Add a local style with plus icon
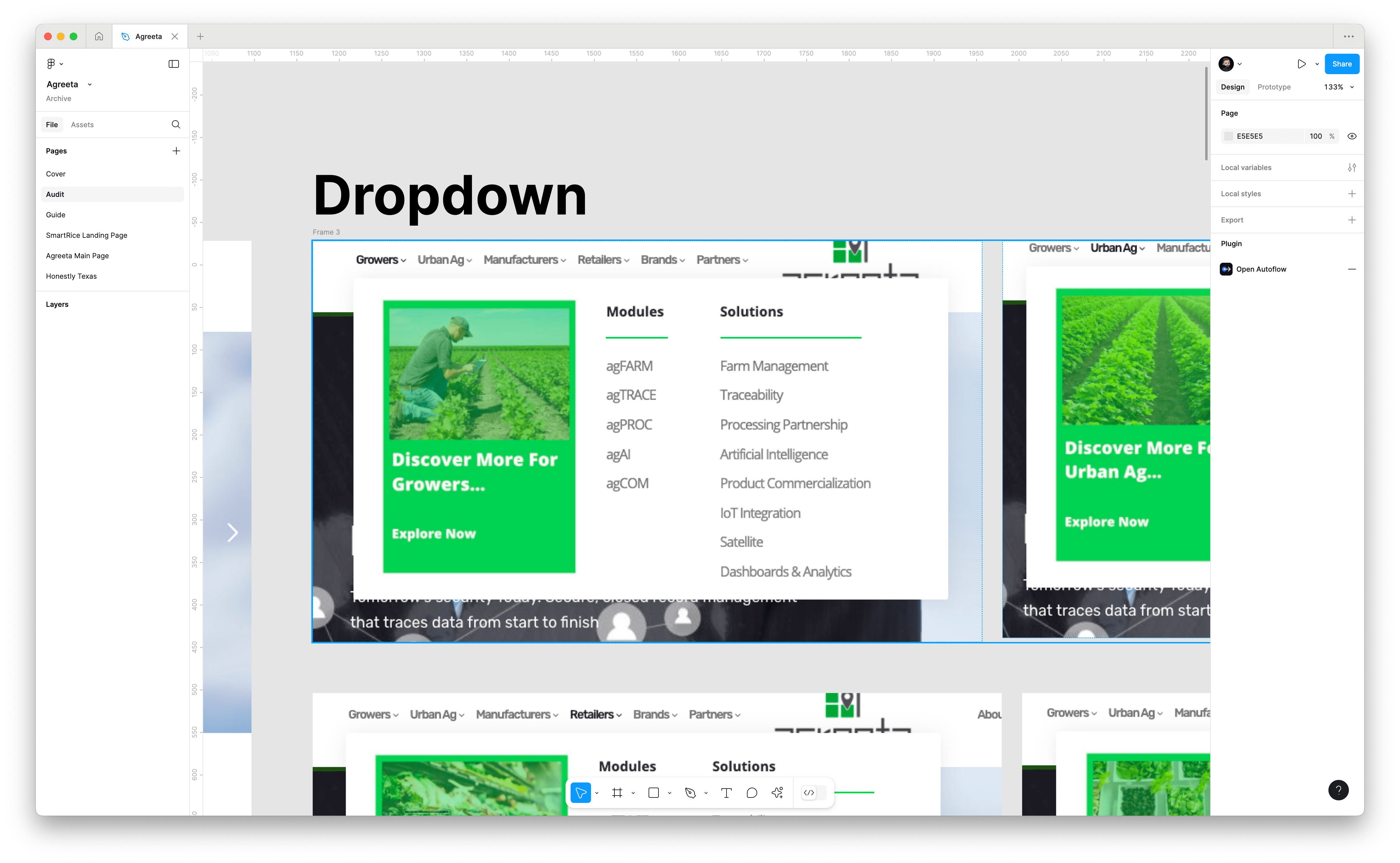Viewport: 1400px width, 863px height. 1351,193
